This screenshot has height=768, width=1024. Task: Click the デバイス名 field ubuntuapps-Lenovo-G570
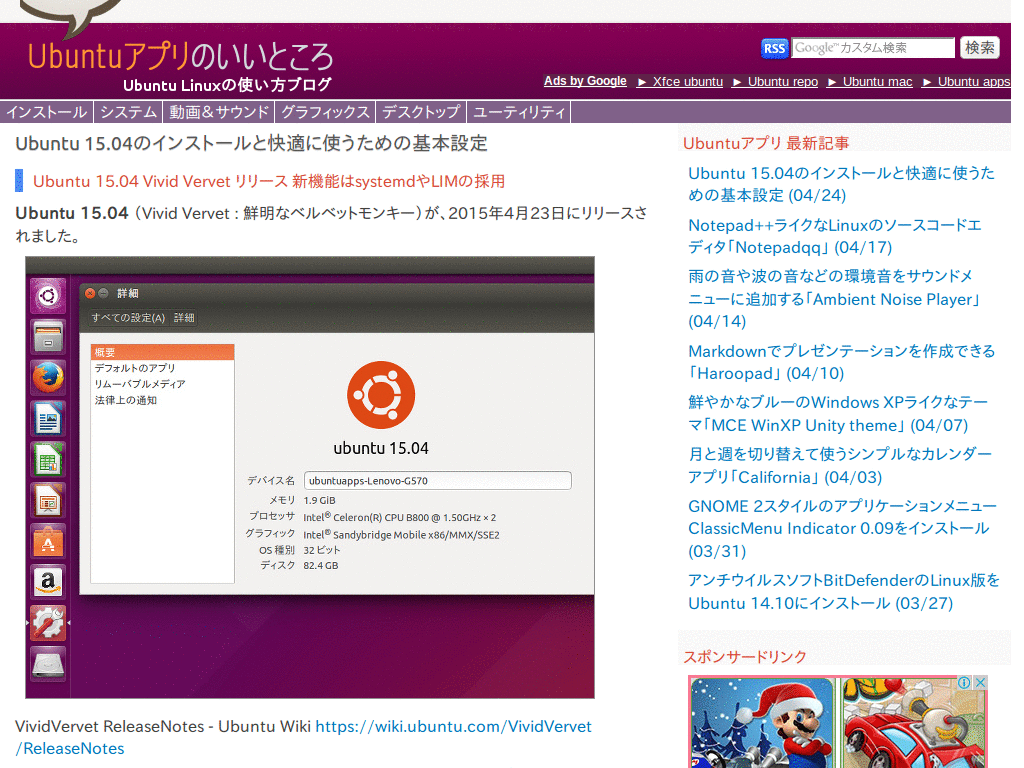pyautogui.click(x=438, y=481)
